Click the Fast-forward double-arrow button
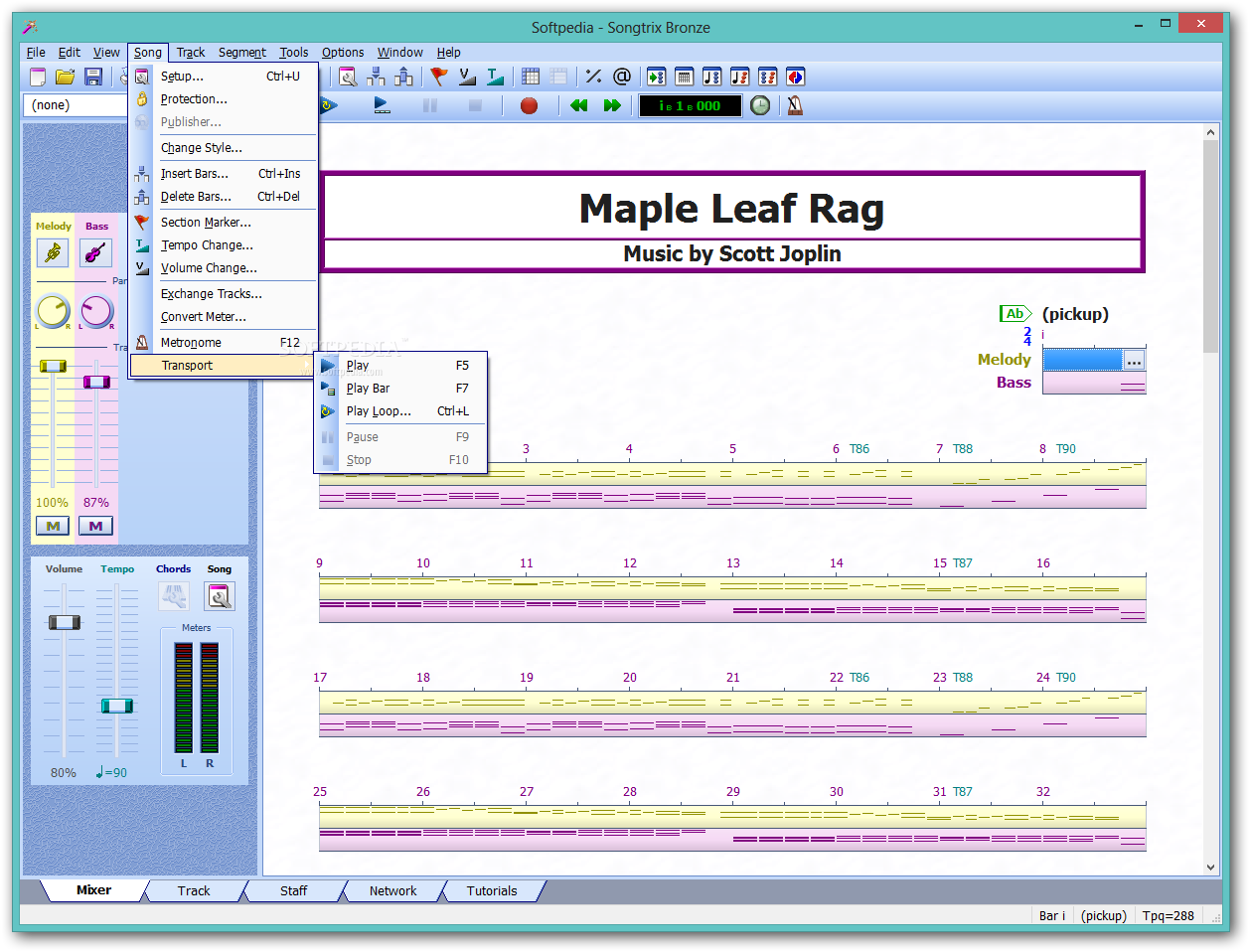 tap(612, 105)
